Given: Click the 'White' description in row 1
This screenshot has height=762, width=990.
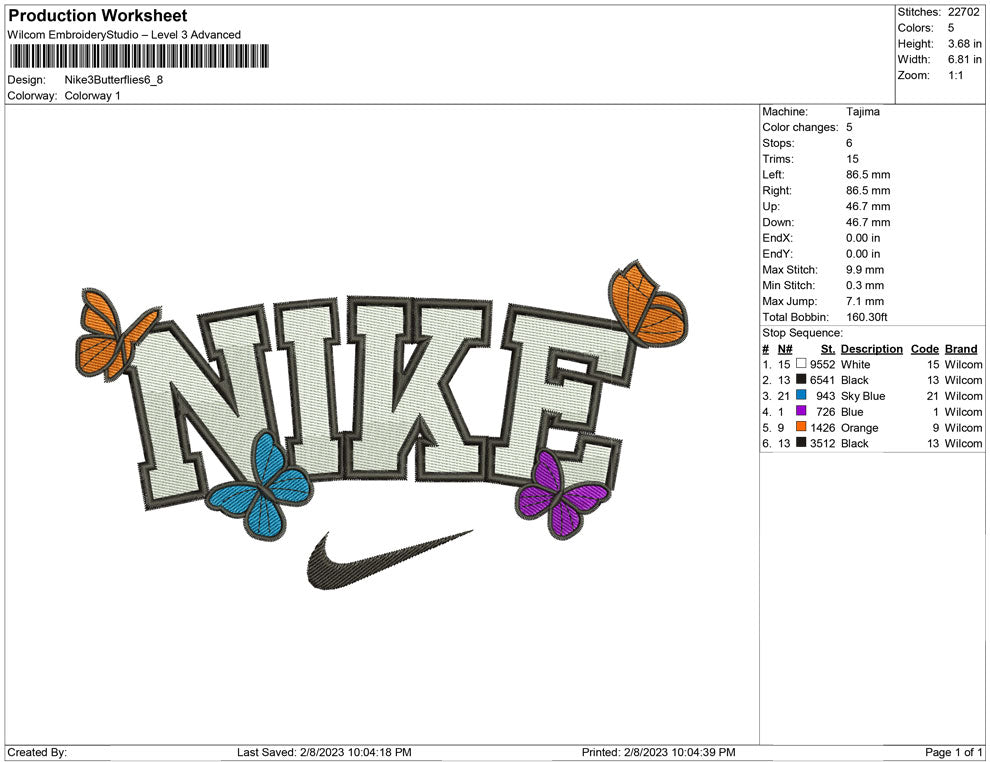Looking at the screenshot, I should coord(856,364).
